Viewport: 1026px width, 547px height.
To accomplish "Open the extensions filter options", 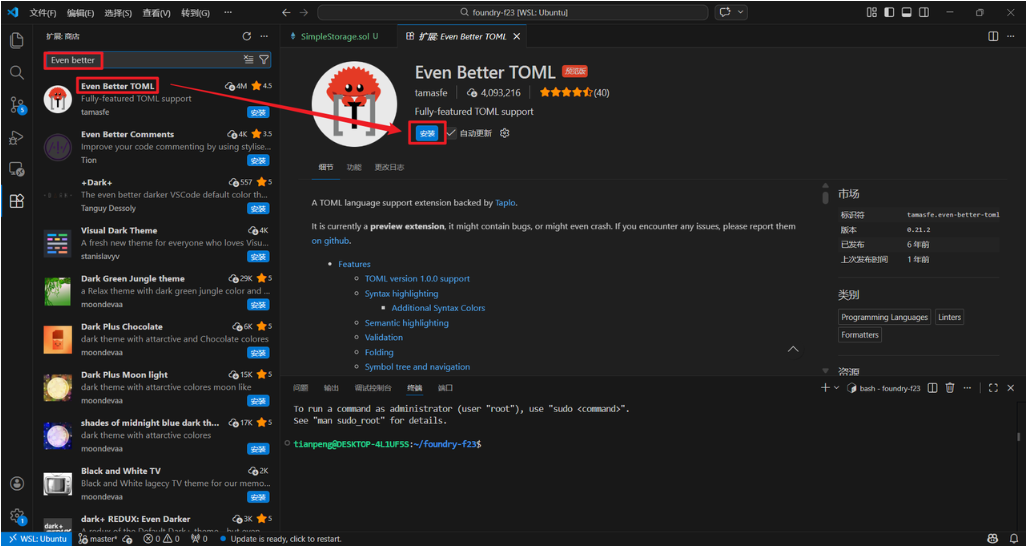I will (264, 60).
